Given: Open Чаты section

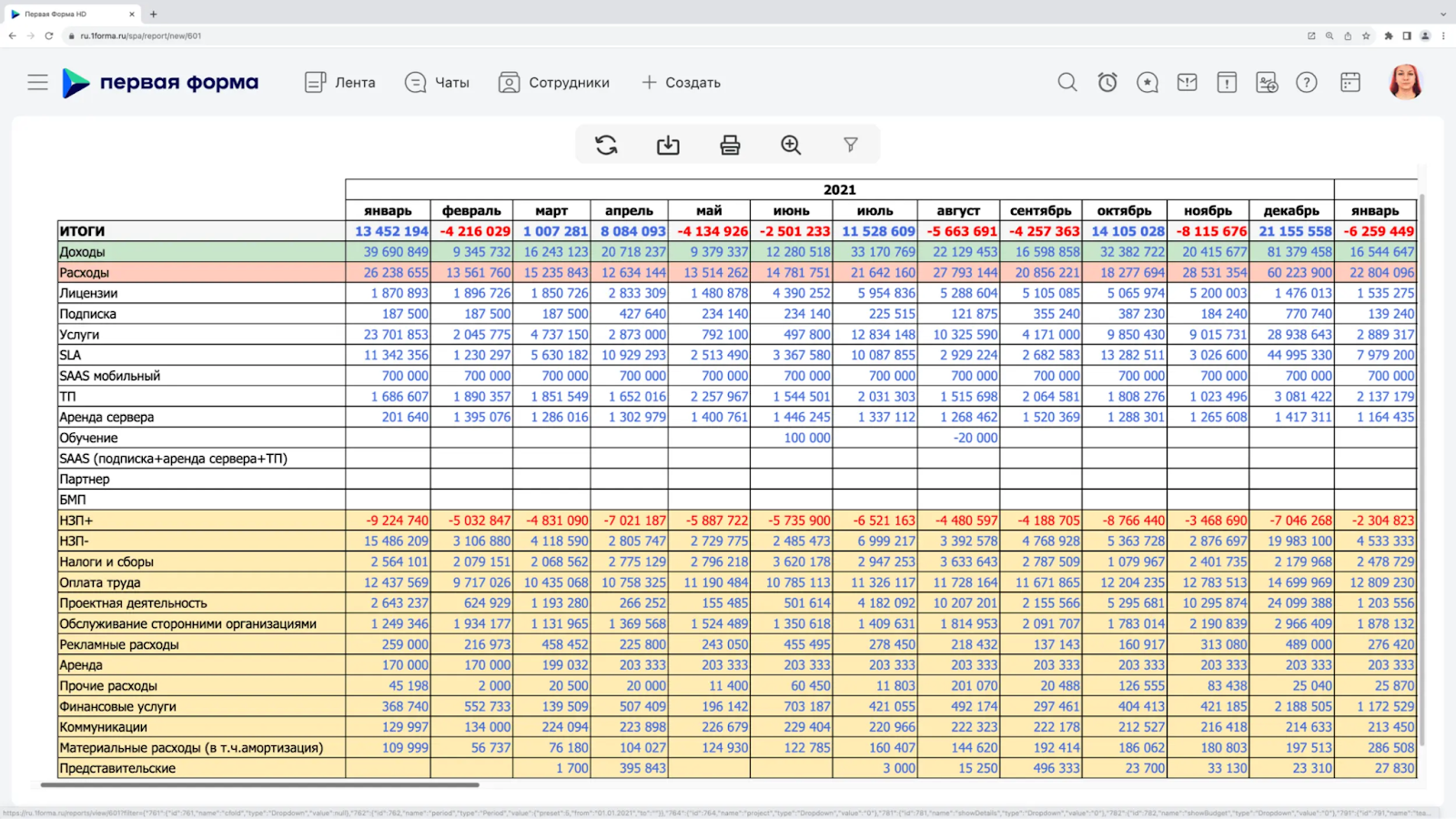Looking at the screenshot, I should [x=437, y=83].
